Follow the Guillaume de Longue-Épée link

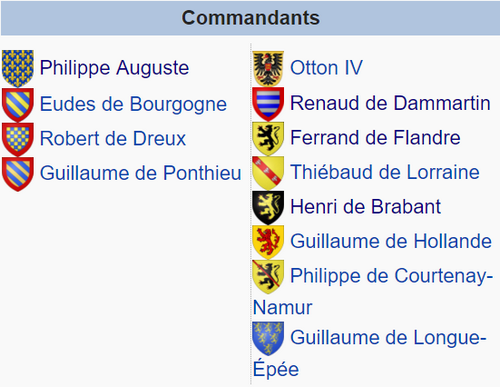[369, 353]
